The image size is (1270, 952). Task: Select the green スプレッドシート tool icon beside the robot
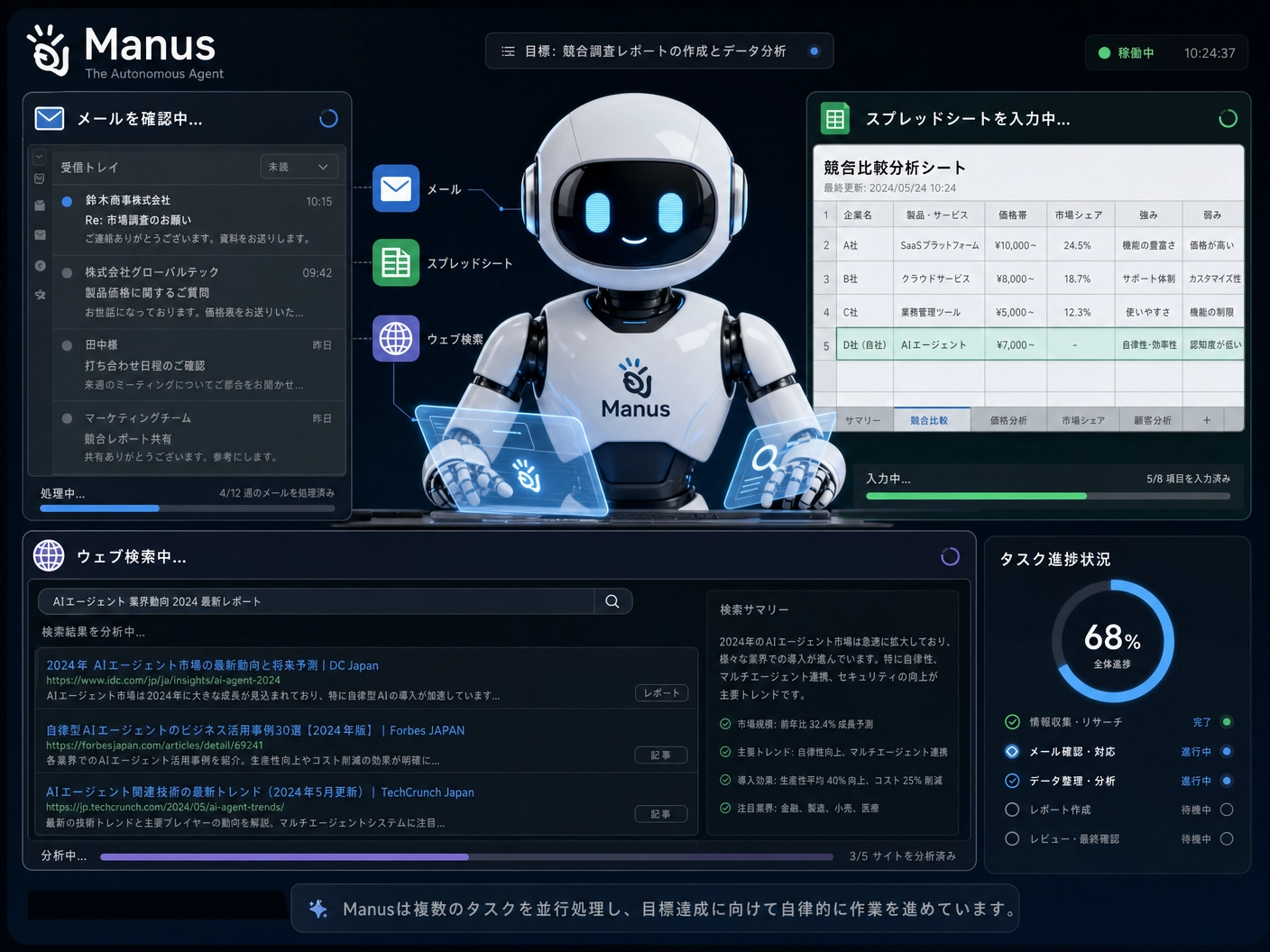(x=396, y=262)
